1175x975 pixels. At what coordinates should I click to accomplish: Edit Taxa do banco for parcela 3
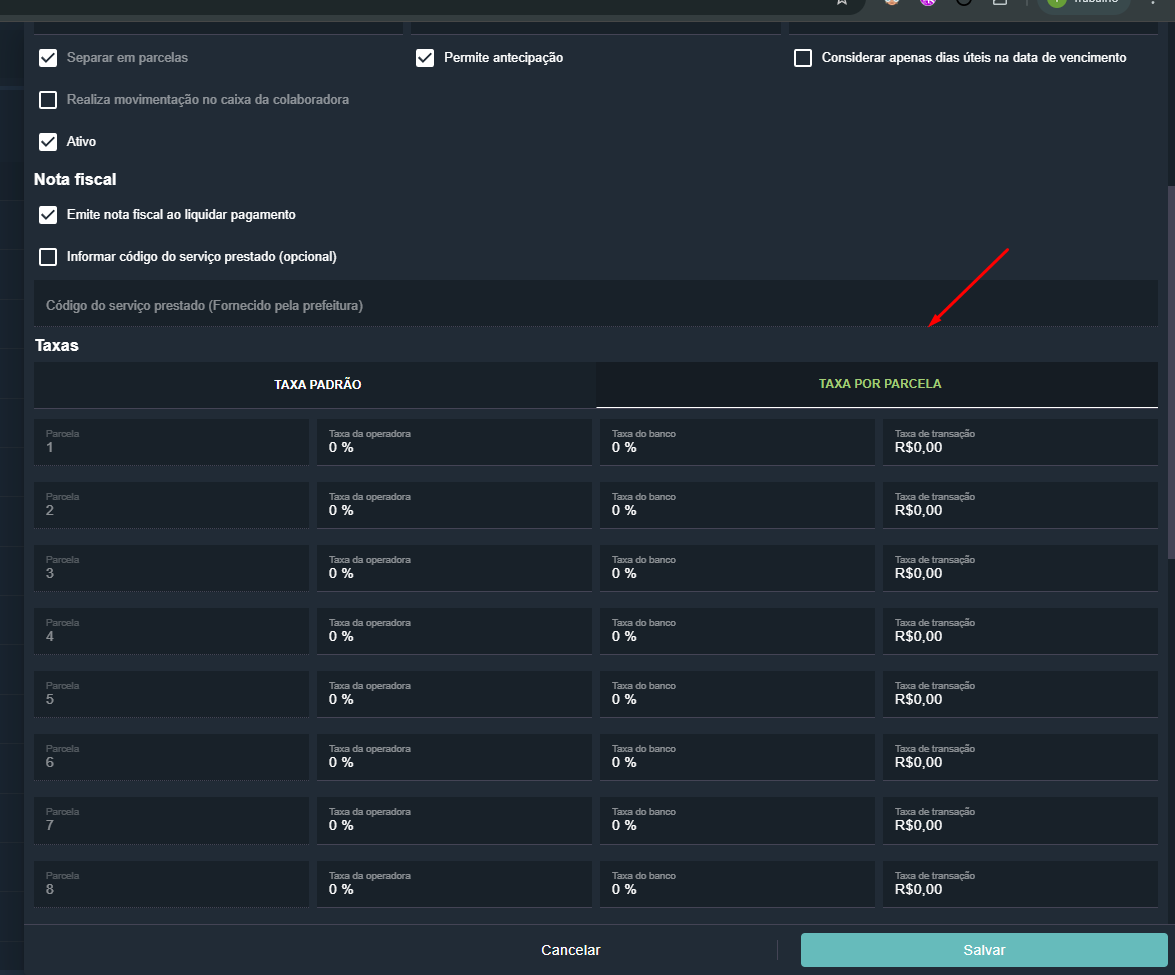(737, 568)
